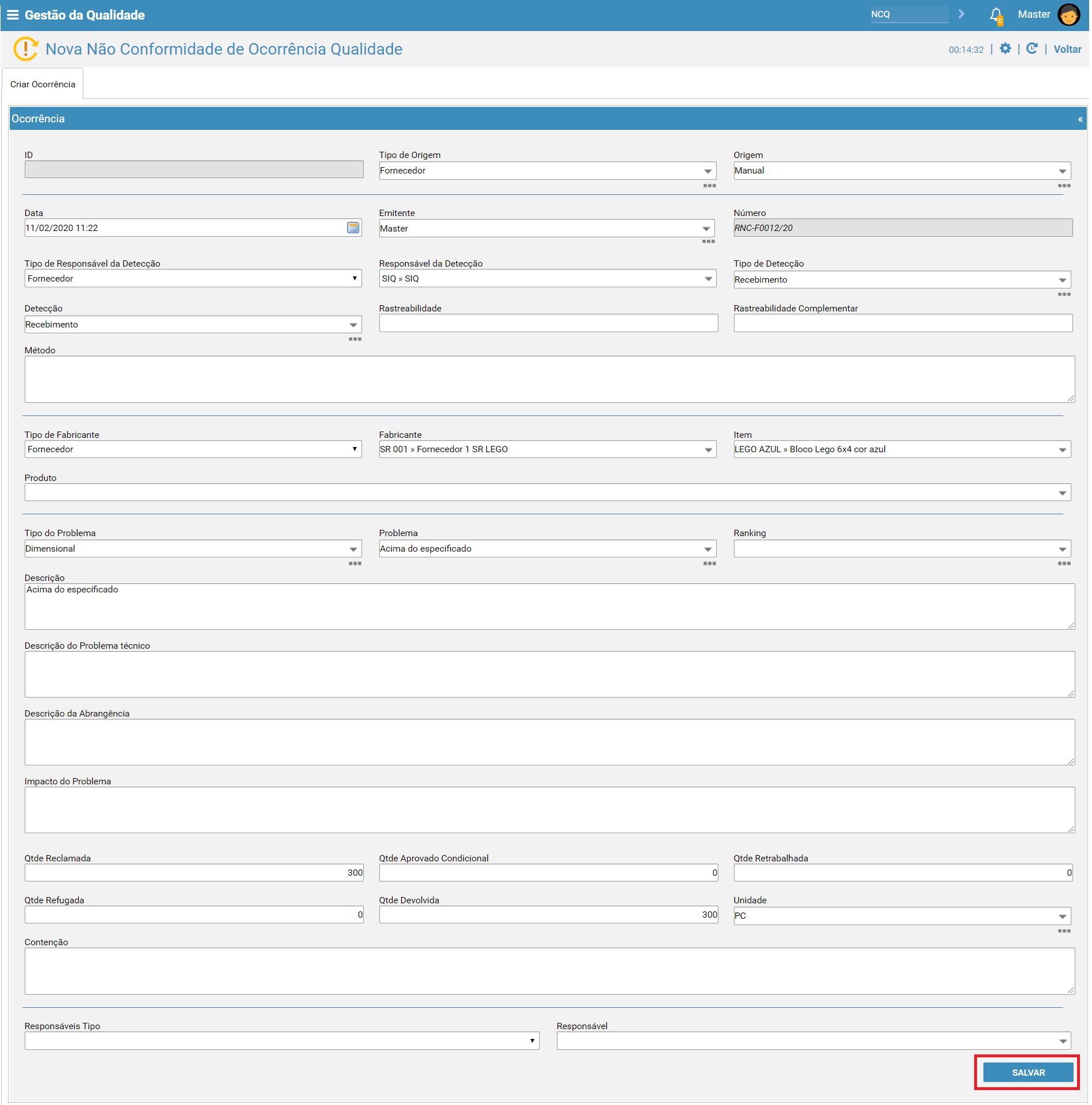1092x1105 pixels.
Task: Open the Ranking dropdown
Action: pyautogui.click(x=902, y=548)
